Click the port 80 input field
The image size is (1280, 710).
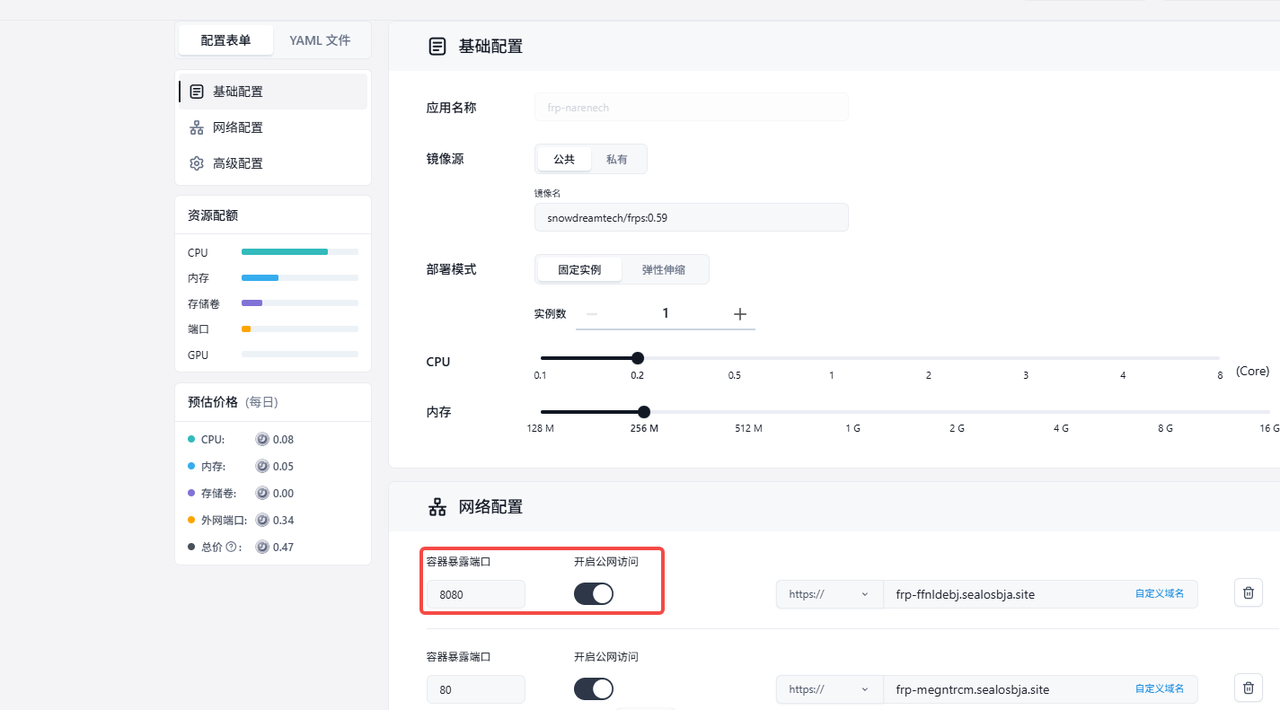(x=476, y=689)
